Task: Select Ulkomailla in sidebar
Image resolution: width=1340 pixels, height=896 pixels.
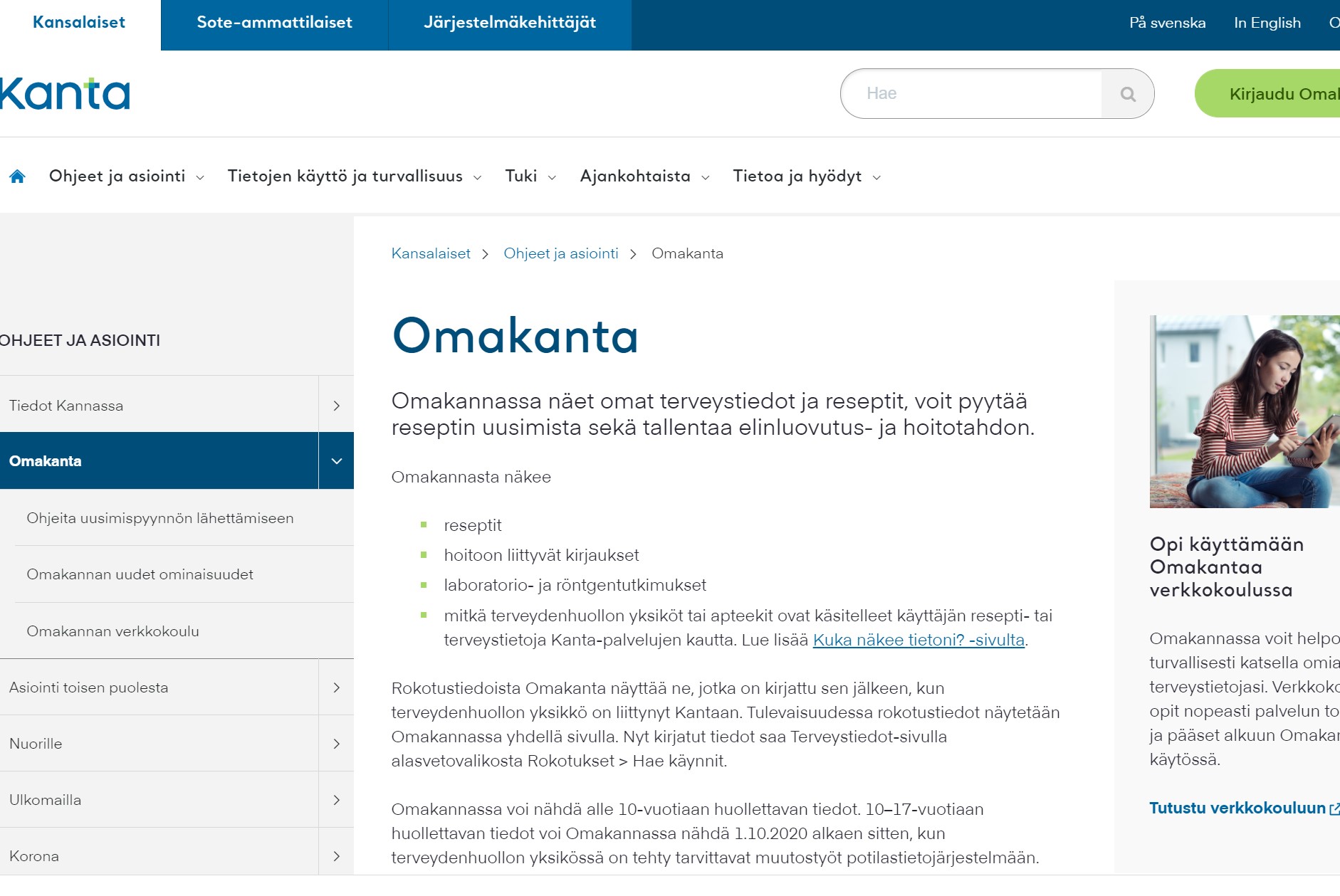Action: [x=159, y=800]
